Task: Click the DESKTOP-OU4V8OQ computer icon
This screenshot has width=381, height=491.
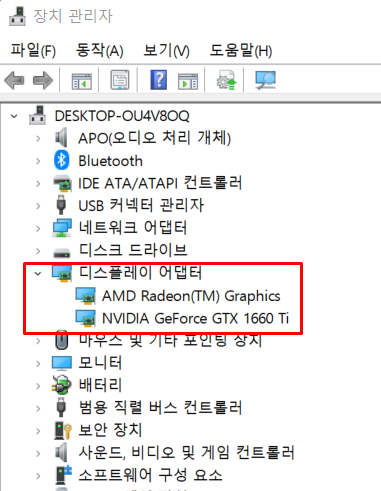Action: point(37,115)
